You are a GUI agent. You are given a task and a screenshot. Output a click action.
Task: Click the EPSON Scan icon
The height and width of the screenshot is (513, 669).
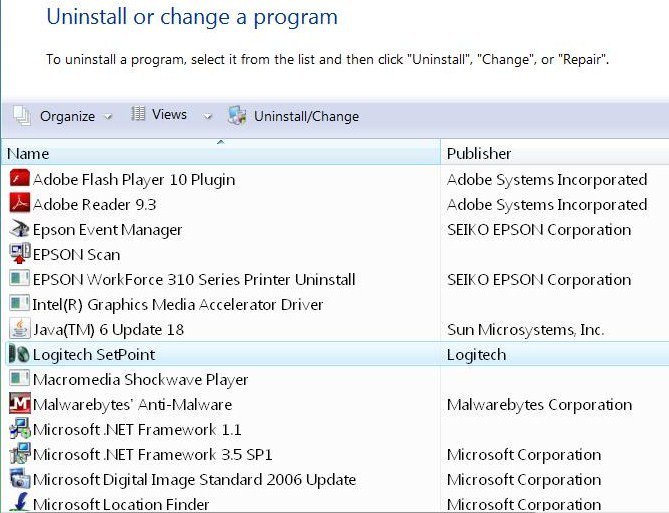point(20,254)
